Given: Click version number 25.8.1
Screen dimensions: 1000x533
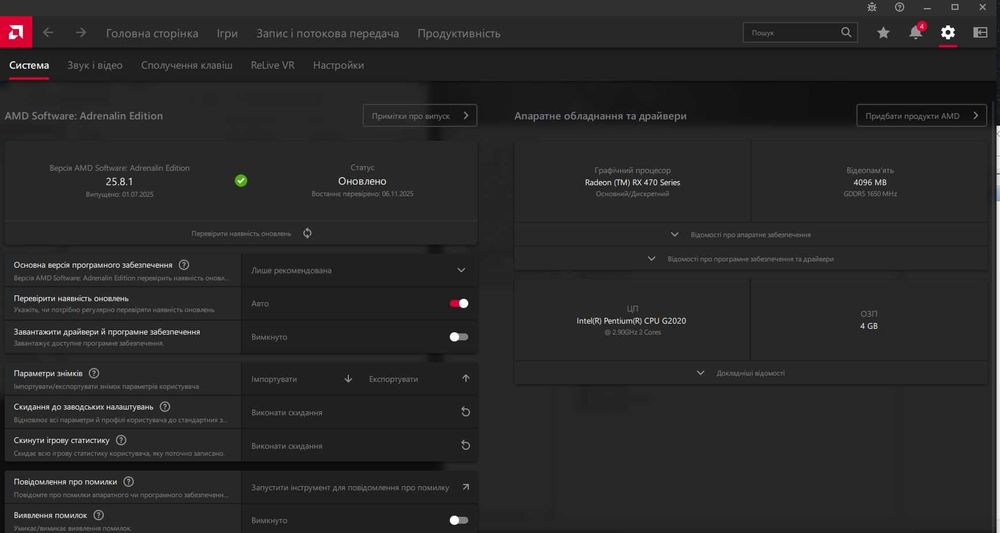Looking at the screenshot, I should coord(119,181).
